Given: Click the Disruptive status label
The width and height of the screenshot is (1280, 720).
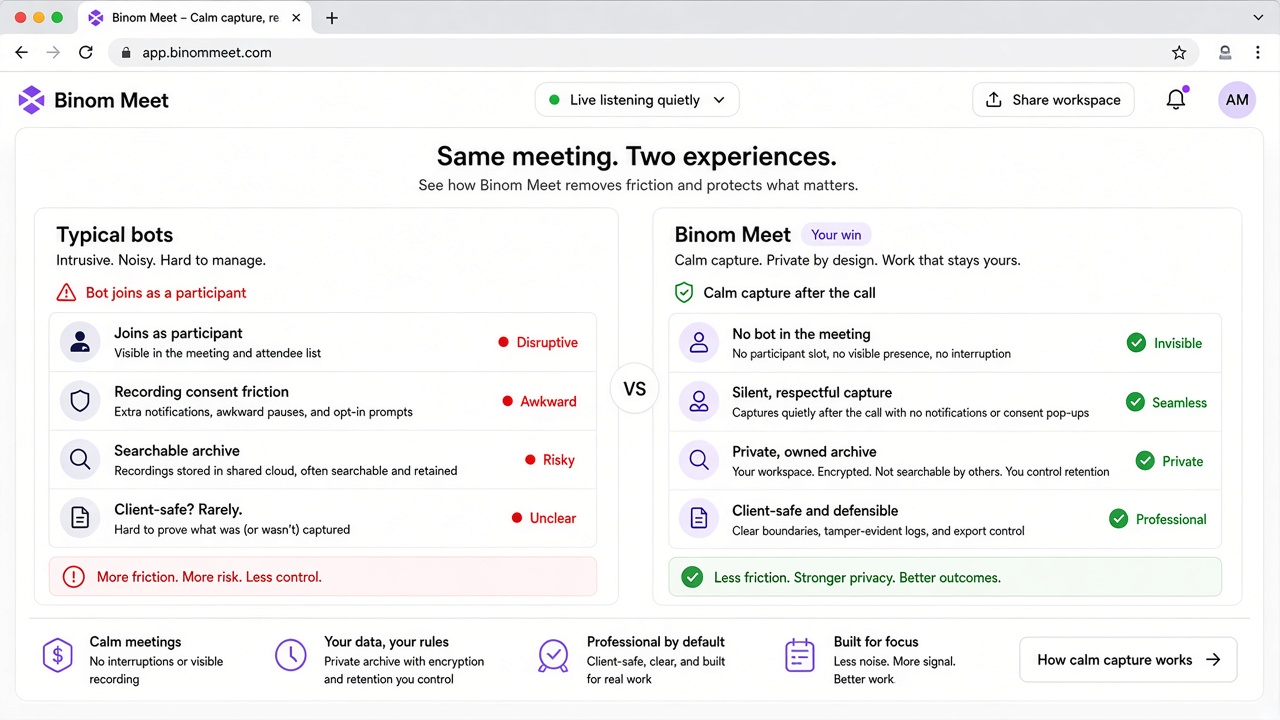Looking at the screenshot, I should coord(538,342).
